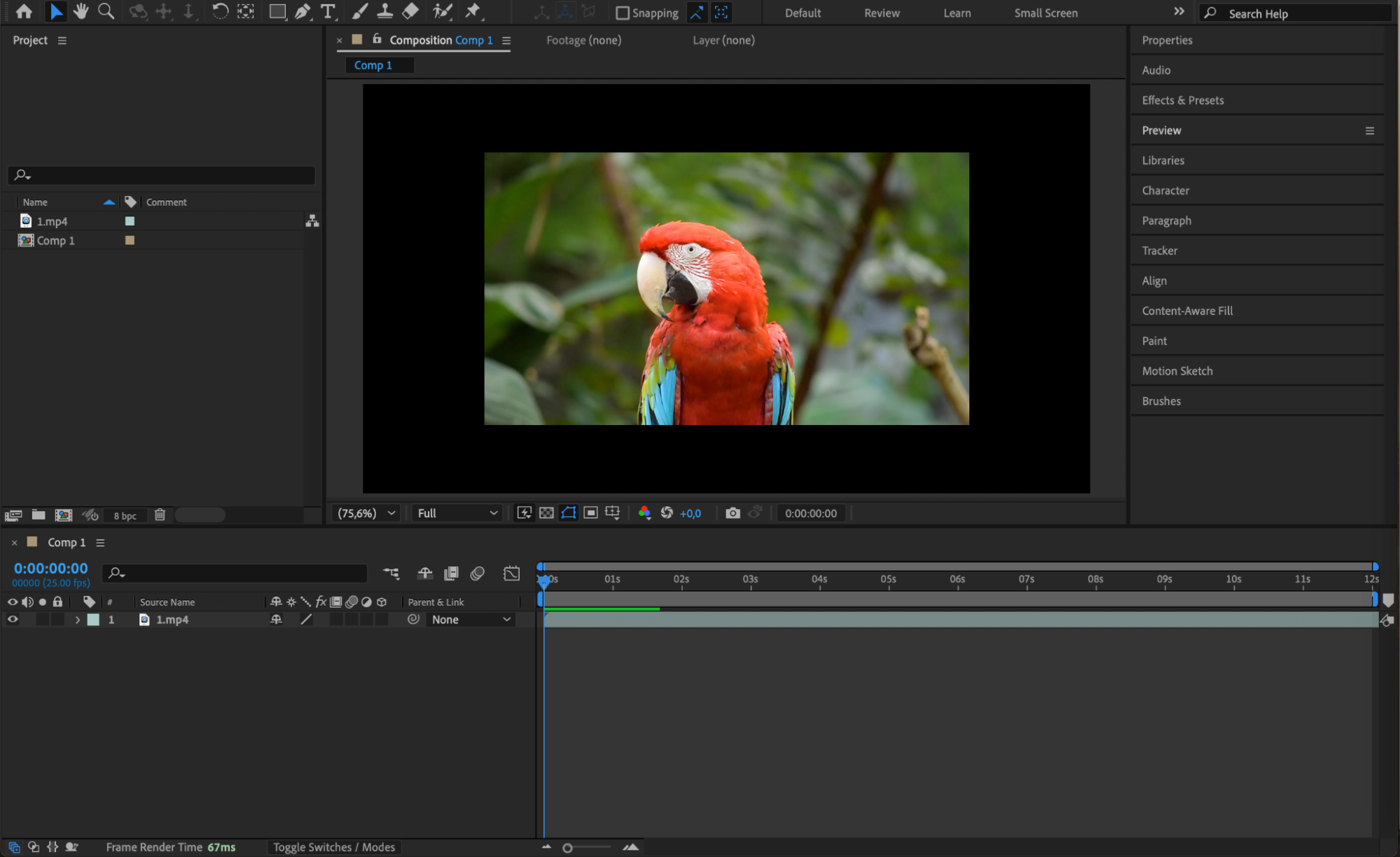Click the trash icon in Project panel

coord(160,515)
